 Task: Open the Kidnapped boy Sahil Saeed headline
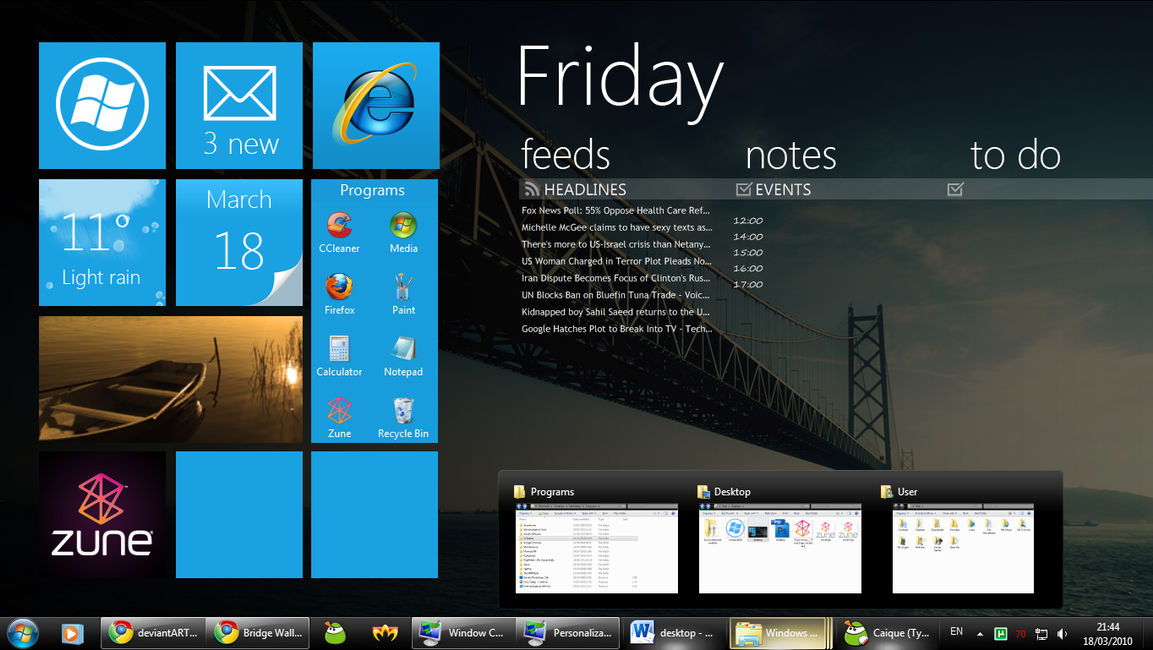pyautogui.click(x=615, y=312)
